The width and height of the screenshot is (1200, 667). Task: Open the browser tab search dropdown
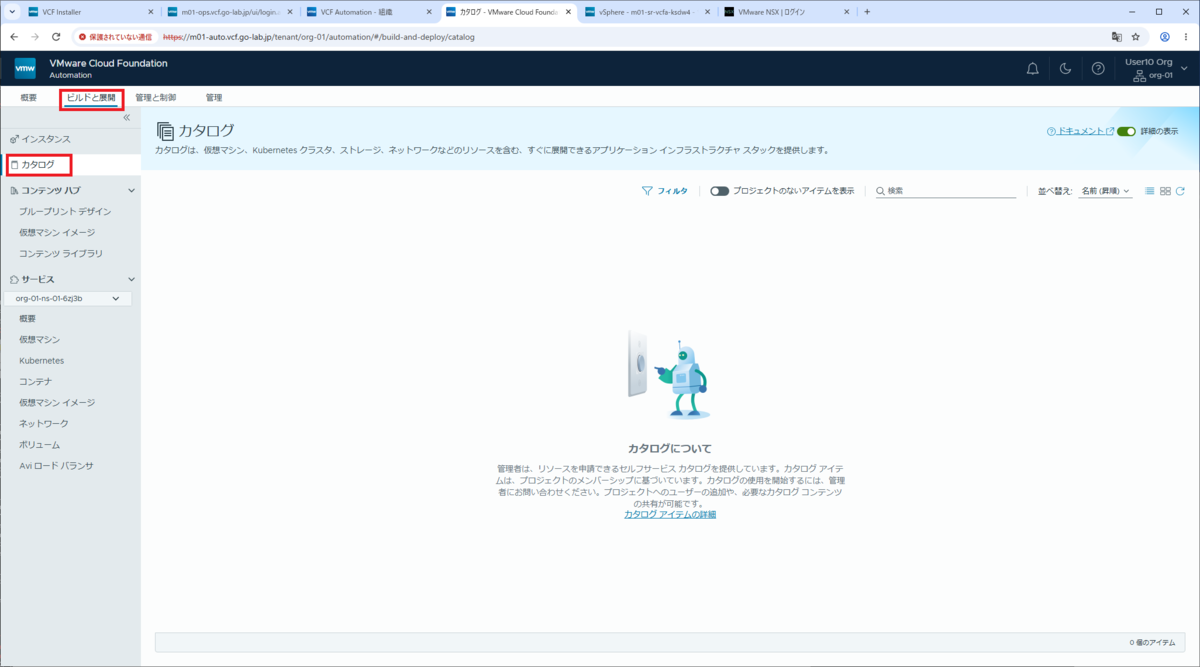tap(11, 12)
